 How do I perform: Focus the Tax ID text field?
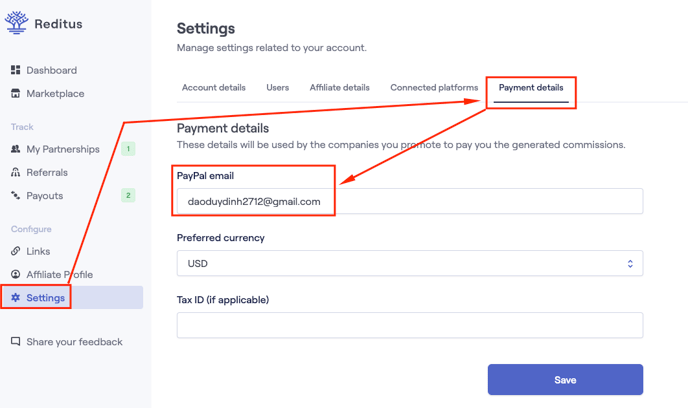point(410,325)
